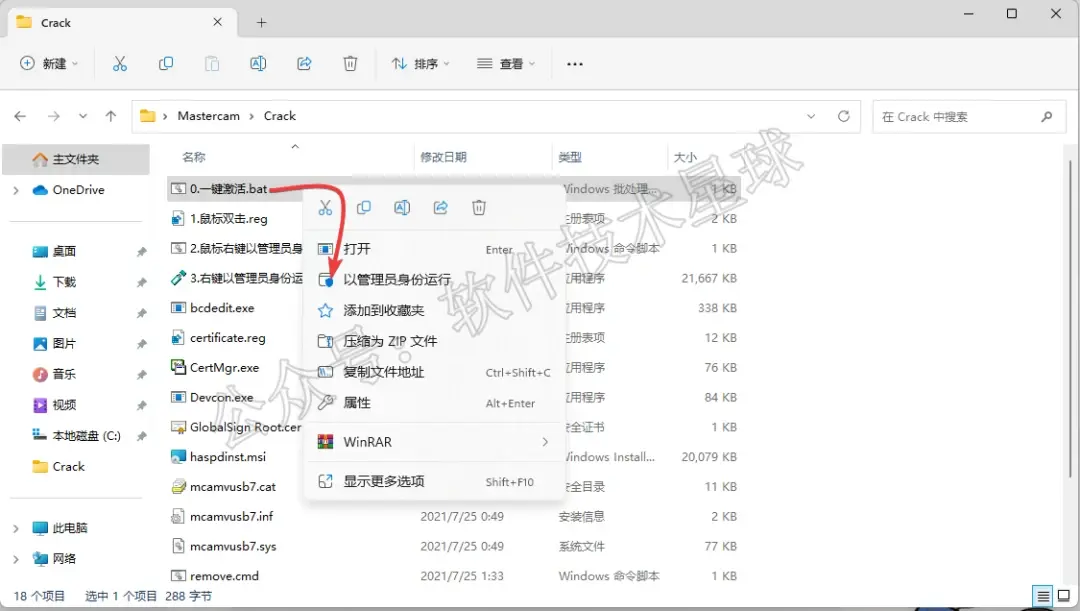Click the context menu's Cut scissors icon
Screen dimensions: 1080x611
pyautogui.click(x=325, y=207)
